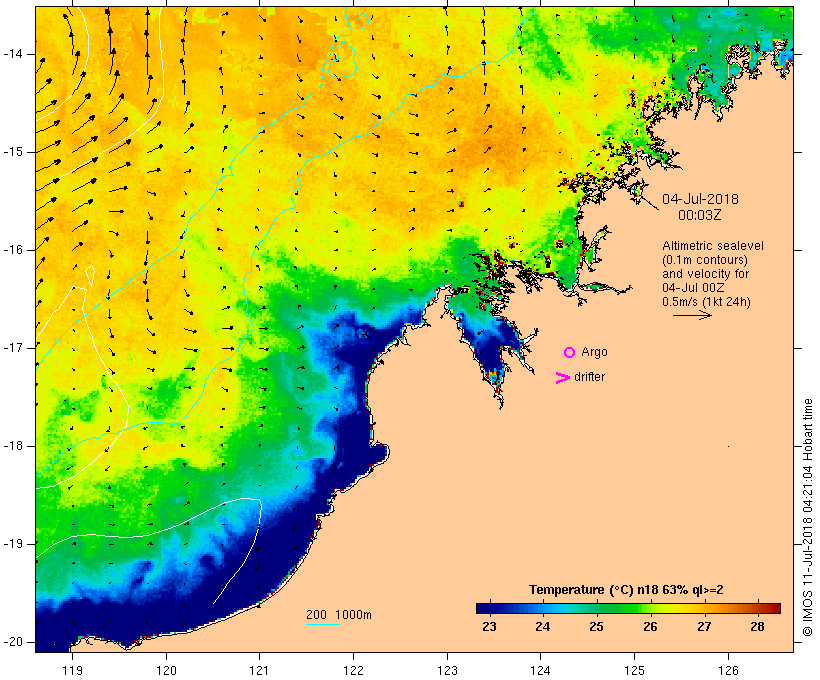Click the -16 latitude axis label
The image size is (820, 680).
tap(12, 250)
